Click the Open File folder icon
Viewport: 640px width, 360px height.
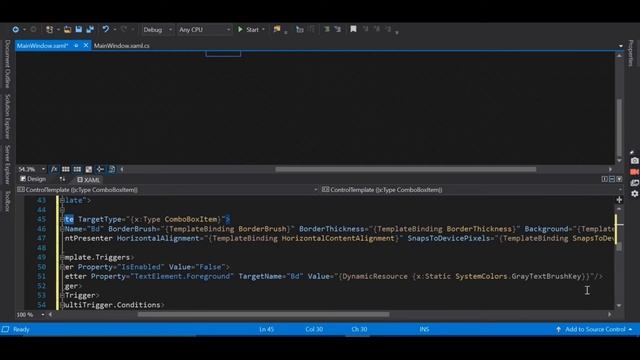67,29
